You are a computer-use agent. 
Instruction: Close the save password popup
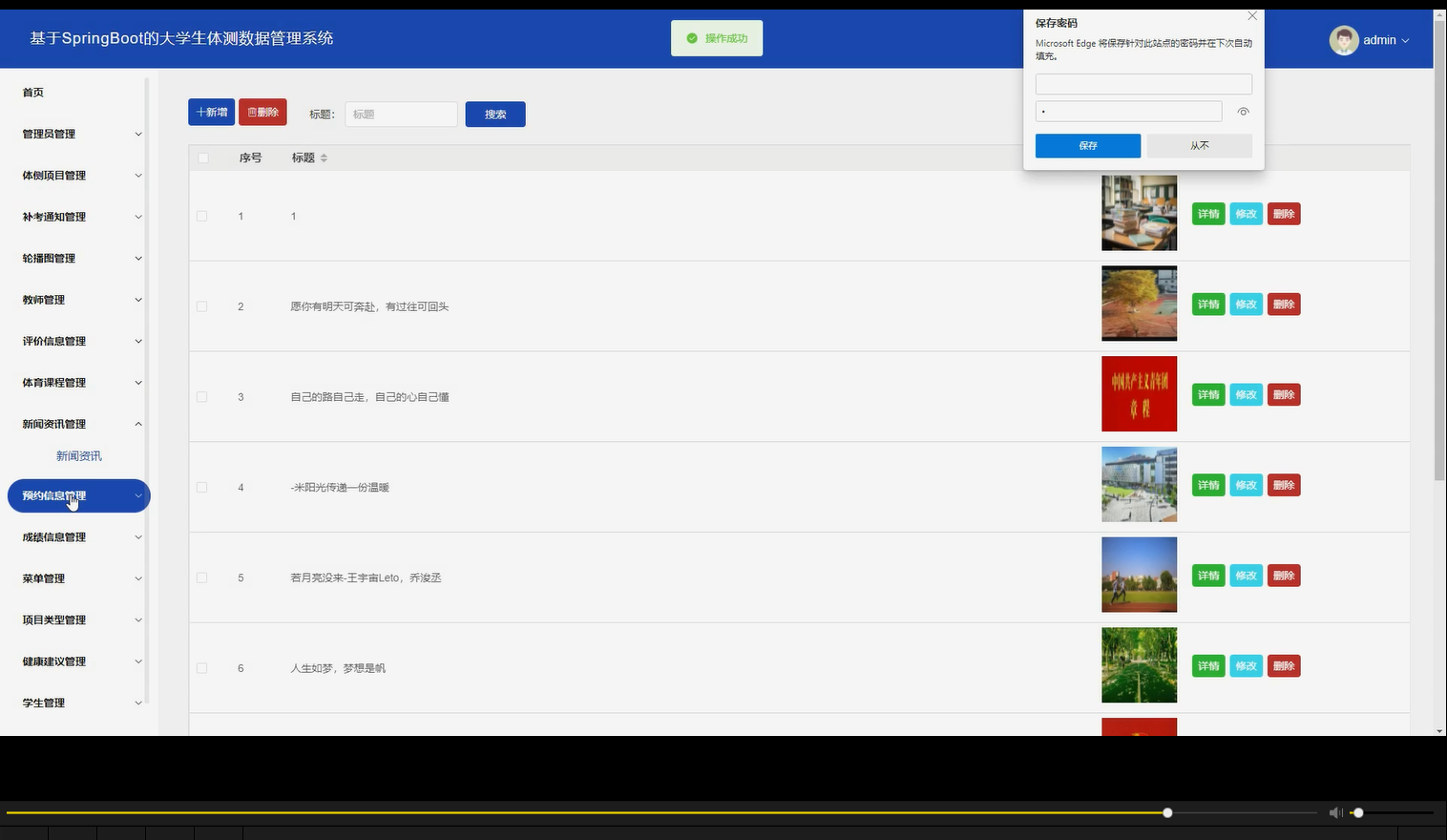point(1252,16)
